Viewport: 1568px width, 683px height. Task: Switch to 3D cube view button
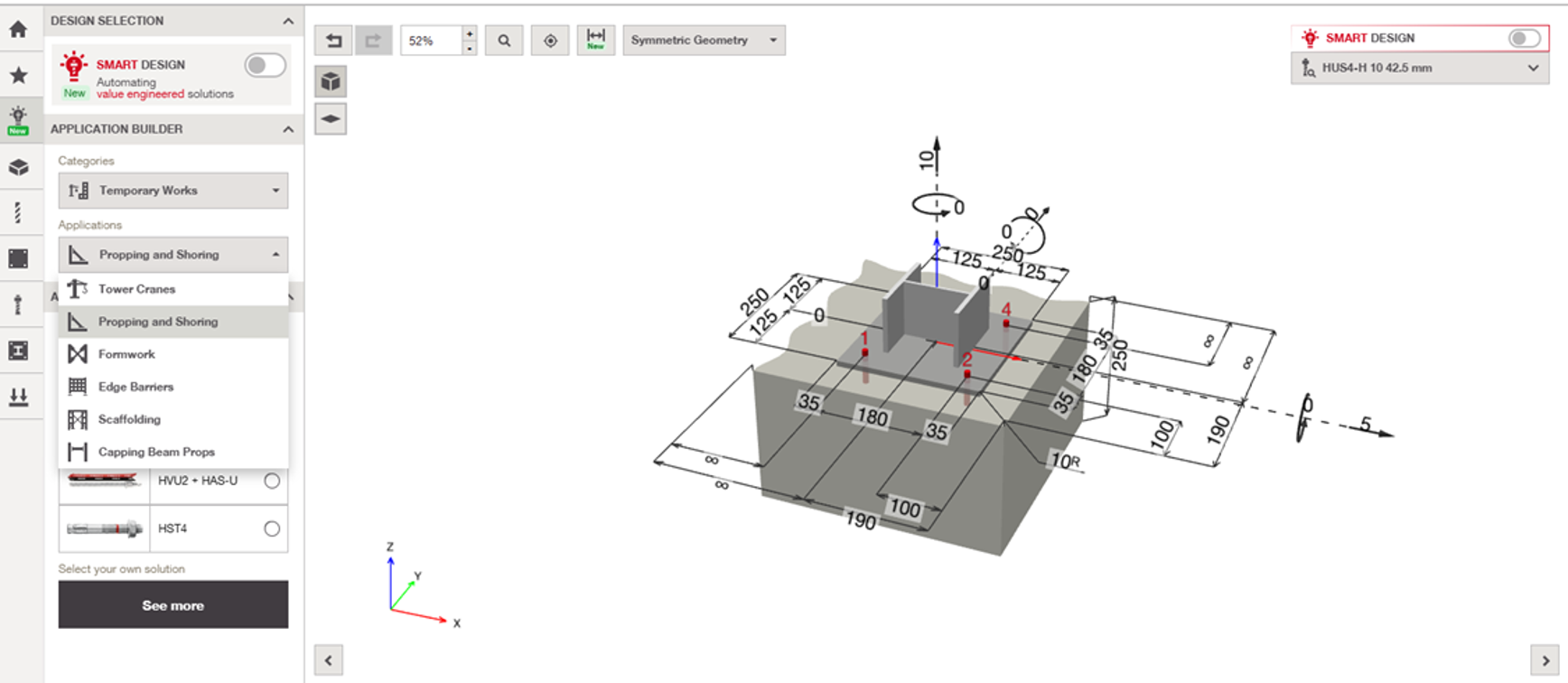point(331,81)
